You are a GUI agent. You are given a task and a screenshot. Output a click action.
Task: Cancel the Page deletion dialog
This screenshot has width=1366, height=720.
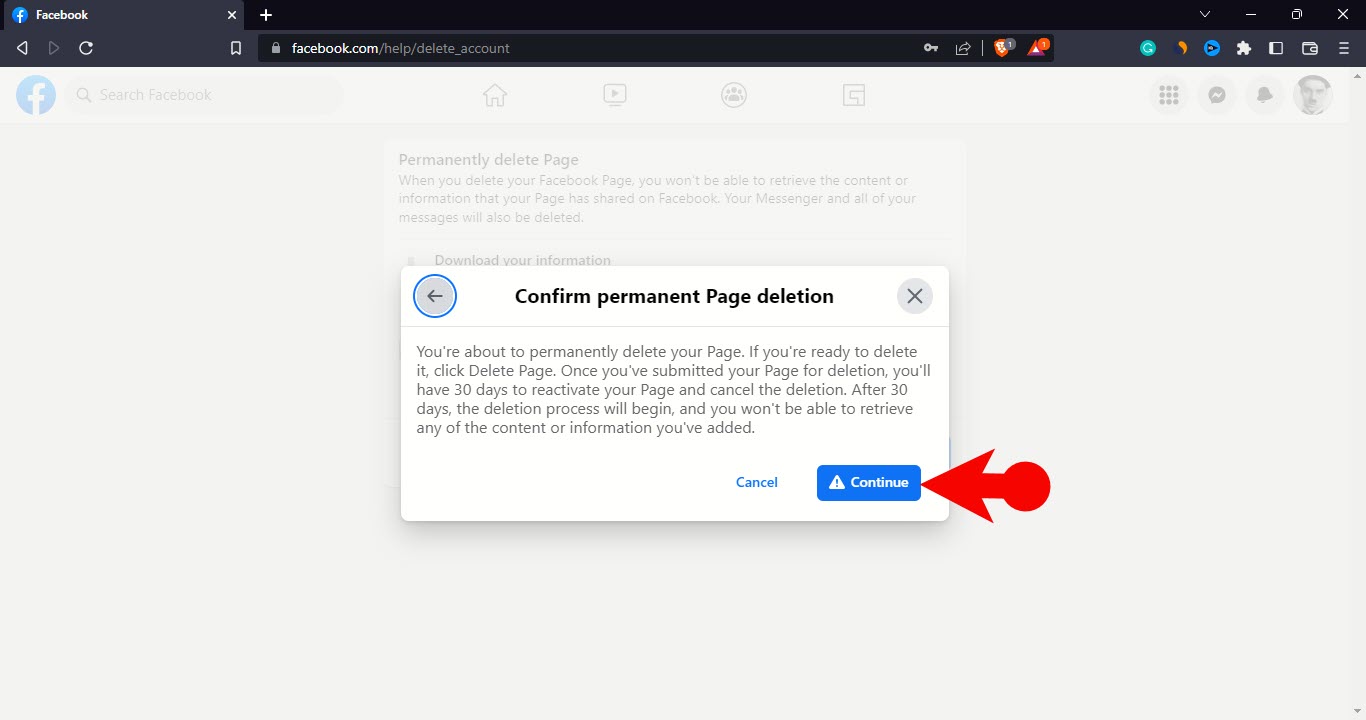coord(756,482)
